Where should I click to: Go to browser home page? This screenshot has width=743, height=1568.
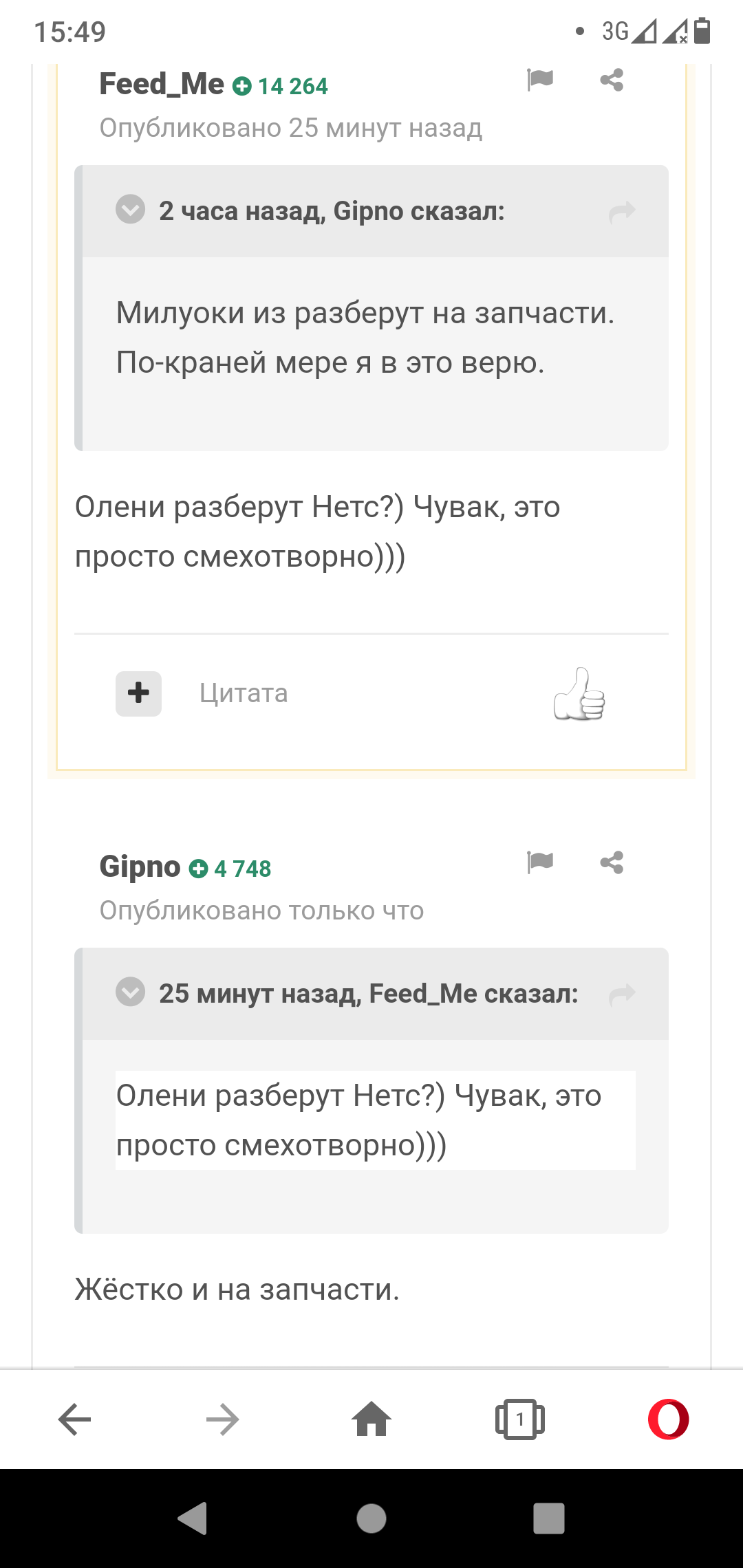[x=371, y=1419]
